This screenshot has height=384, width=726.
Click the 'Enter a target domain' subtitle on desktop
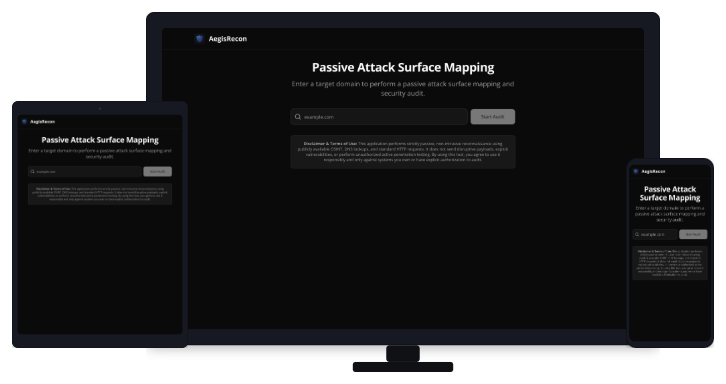(x=403, y=88)
